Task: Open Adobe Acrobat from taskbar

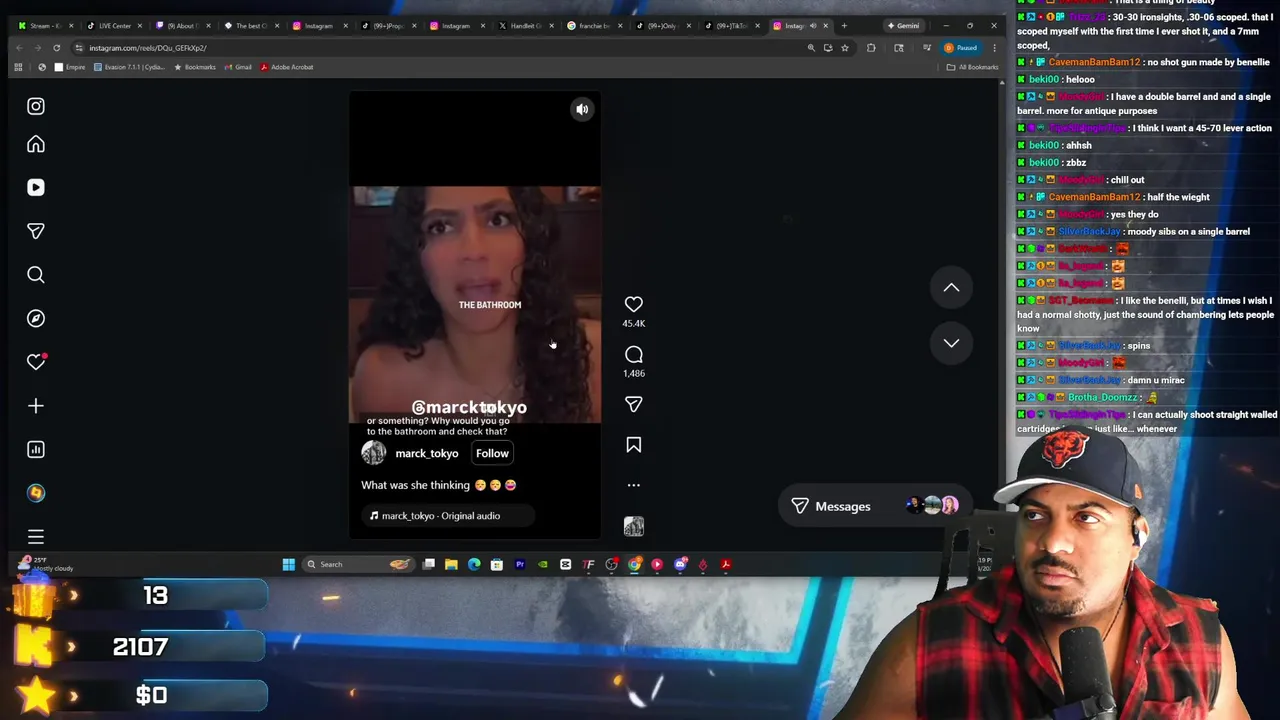Action: pos(726,564)
